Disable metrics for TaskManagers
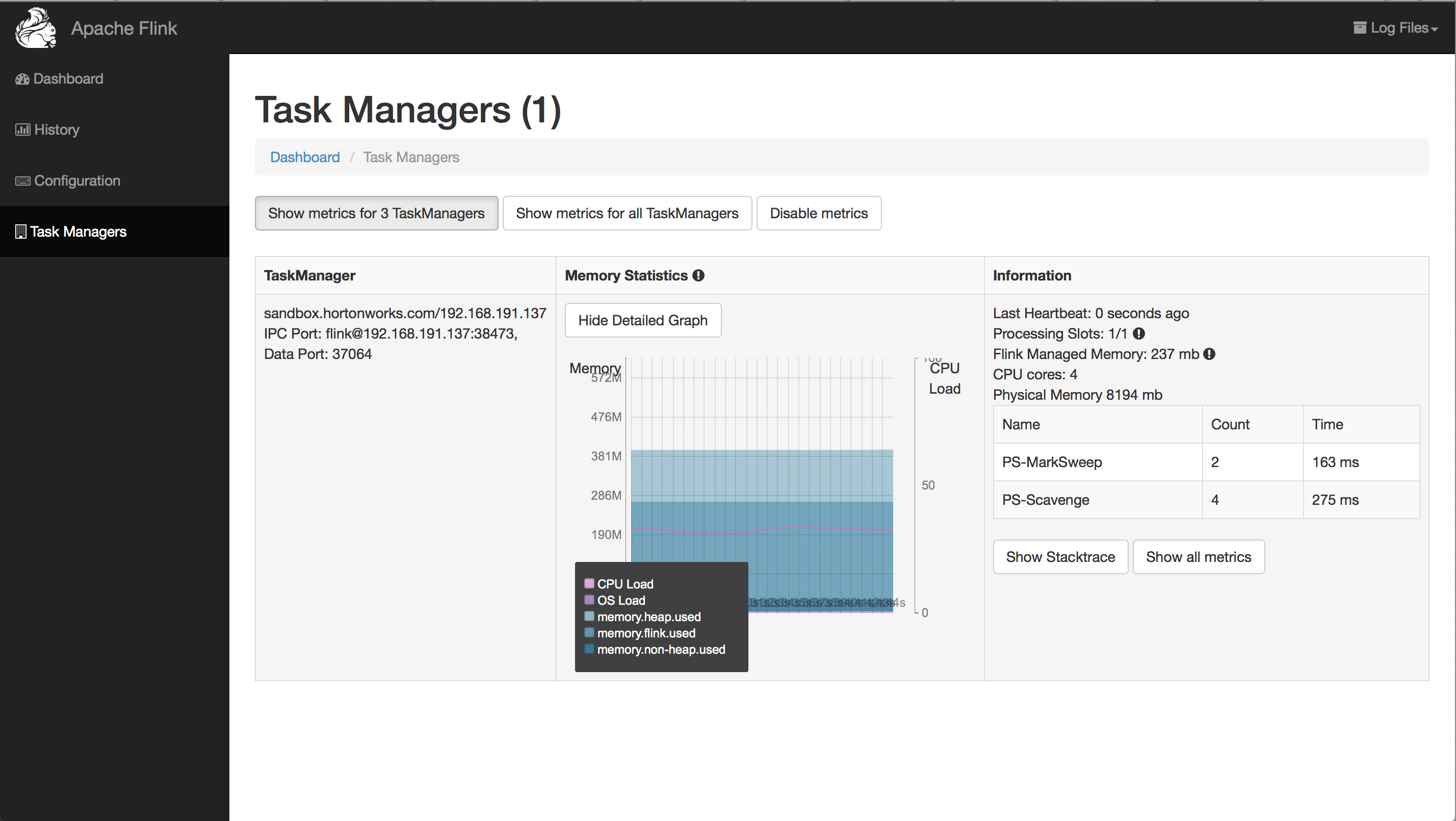 click(x=818, y=213)
